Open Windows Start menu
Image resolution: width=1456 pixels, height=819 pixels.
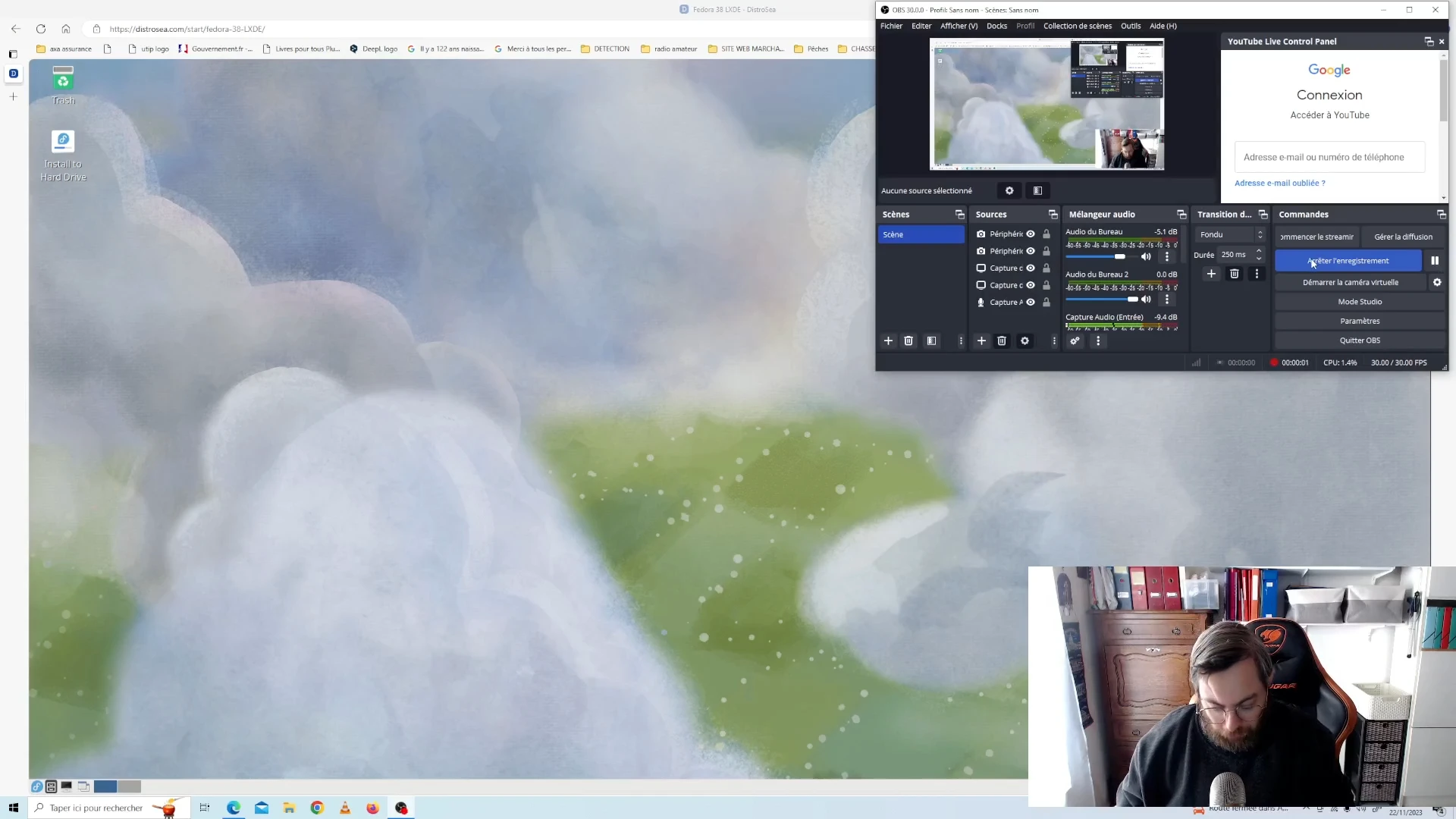pyautogui.click(x=13, y=808)
